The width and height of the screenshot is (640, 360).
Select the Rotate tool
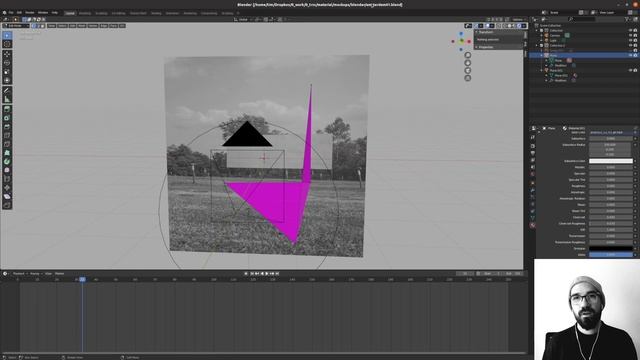[x=7, y=63]
